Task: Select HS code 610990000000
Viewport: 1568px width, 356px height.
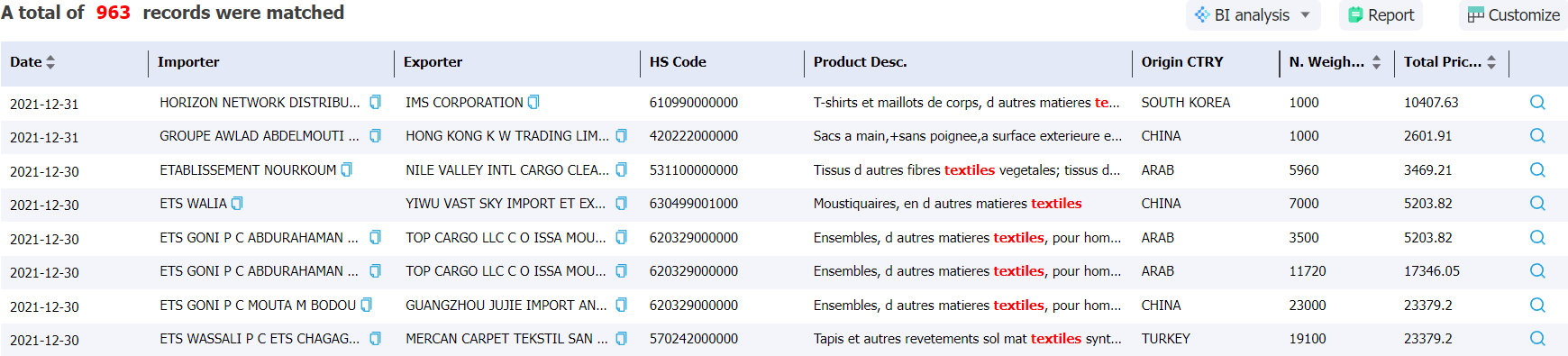Action: (x=694, y=103)
